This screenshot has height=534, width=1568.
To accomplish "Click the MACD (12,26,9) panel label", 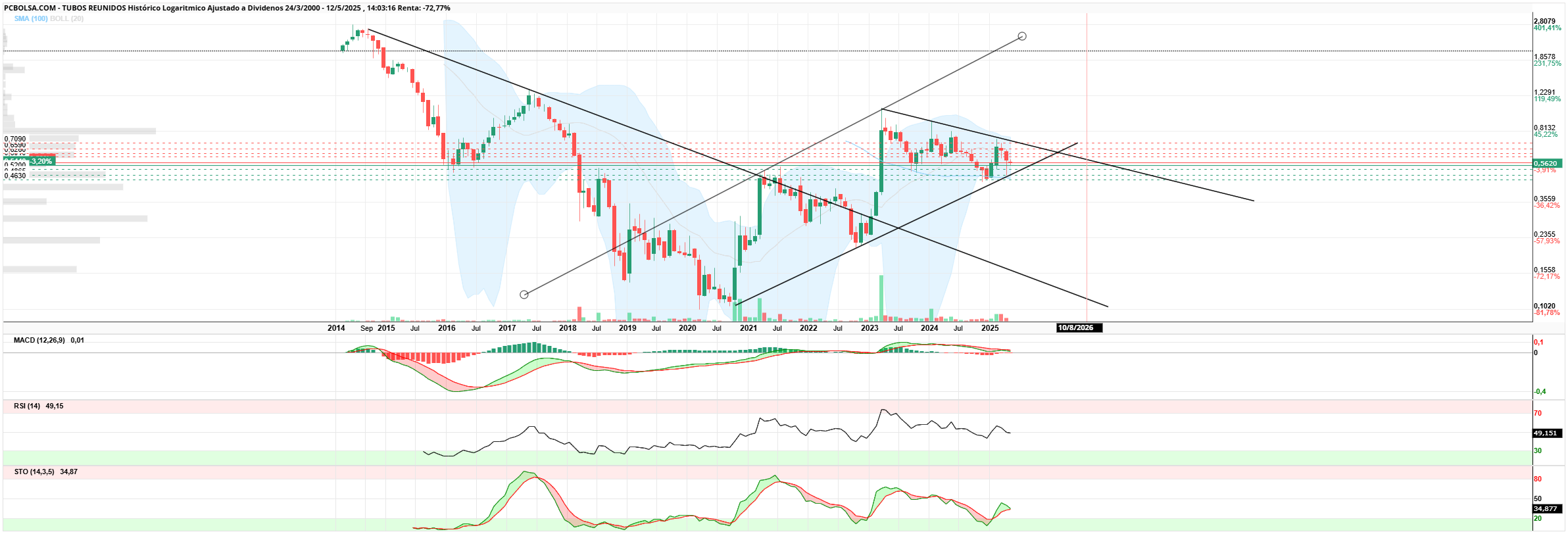I will (x=39, y=340).
